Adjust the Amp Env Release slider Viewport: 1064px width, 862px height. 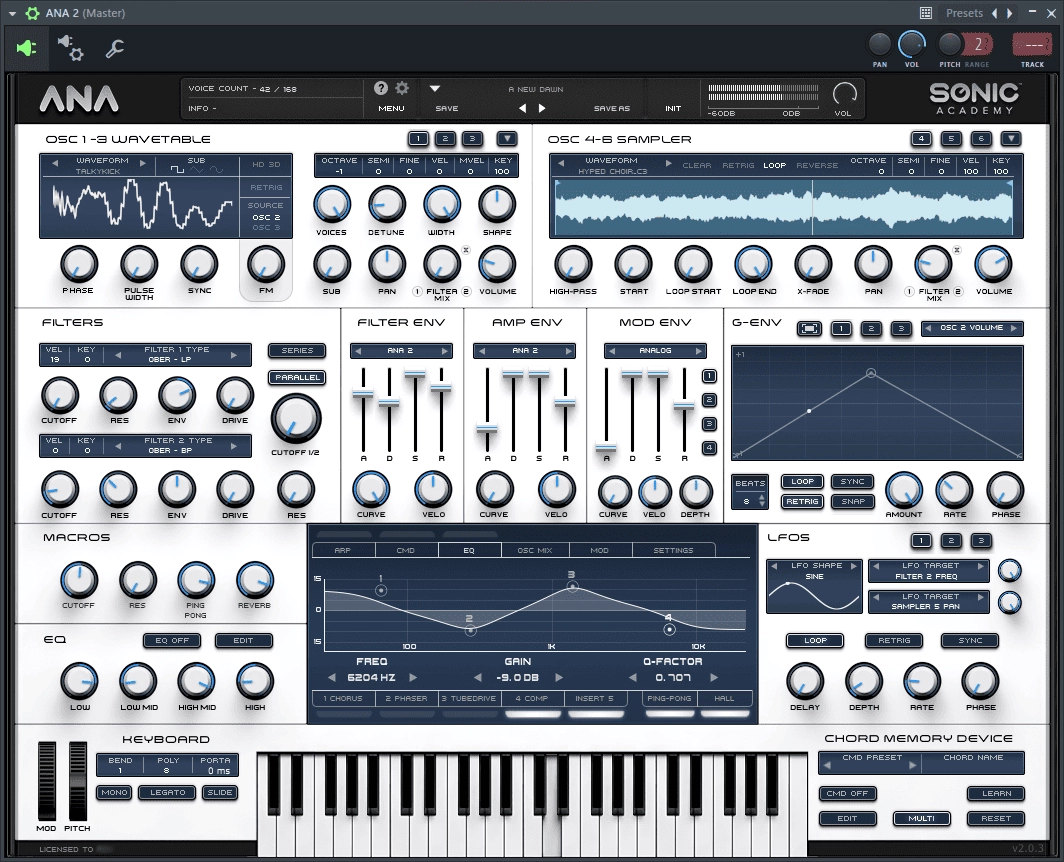coord(565,403)
